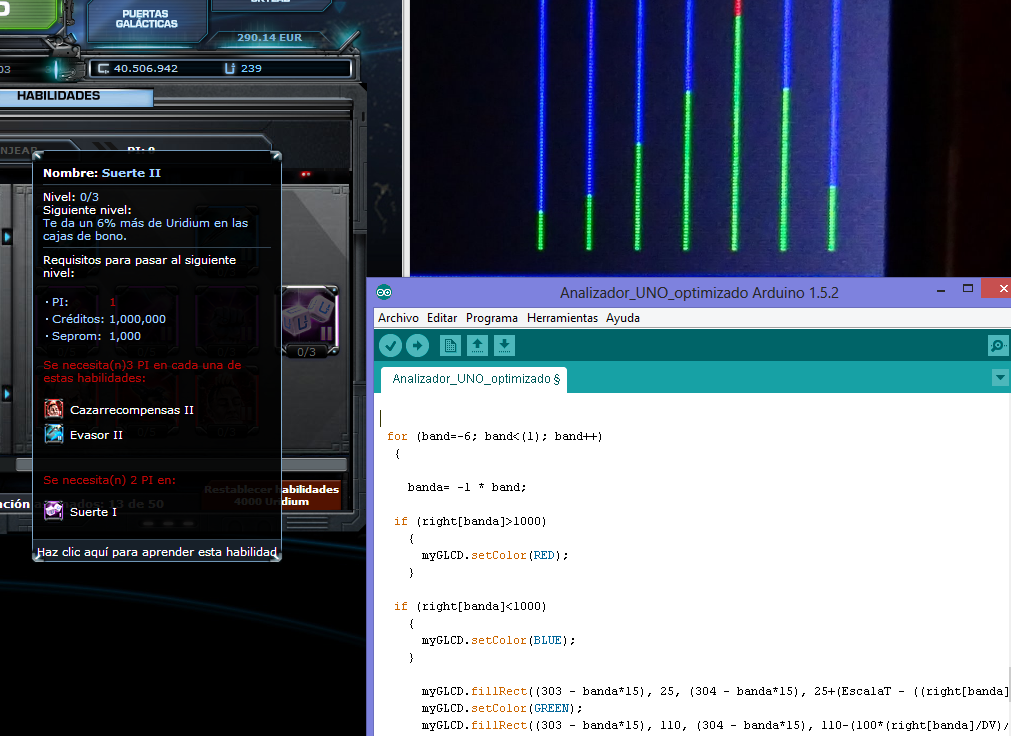The width and height of the screenshot is (1011, 736).
Task: Open the Editar menu
Action: click(x=442, y=318)
